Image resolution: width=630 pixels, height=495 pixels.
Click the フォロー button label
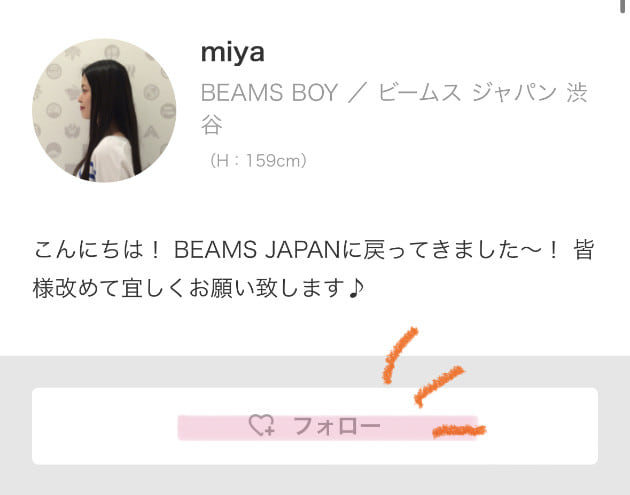point(337,426)
